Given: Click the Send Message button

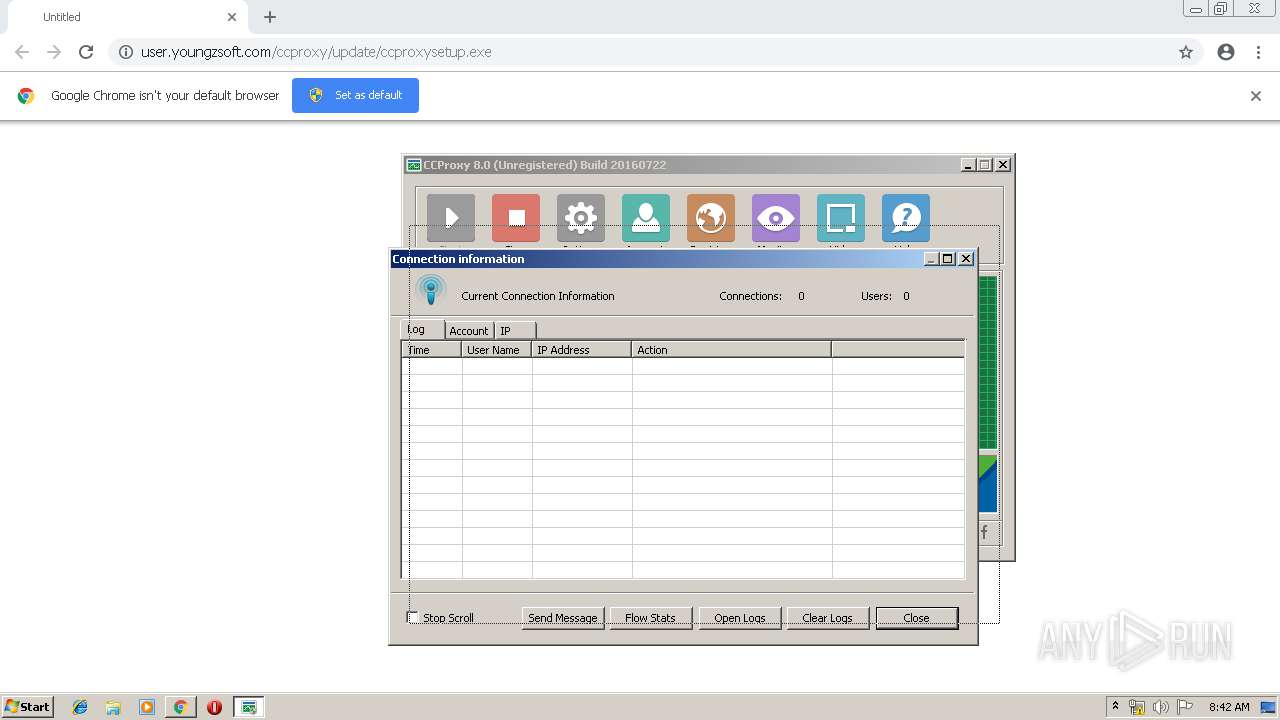Looking at the screenshot, I should tap(563, 618).
